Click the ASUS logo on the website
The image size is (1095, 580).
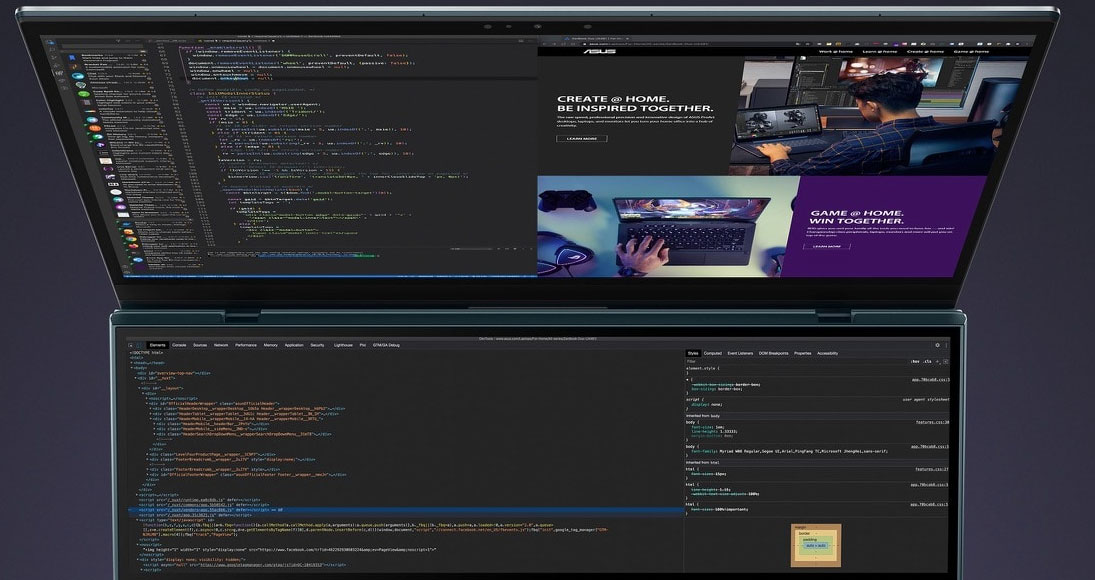598,51
